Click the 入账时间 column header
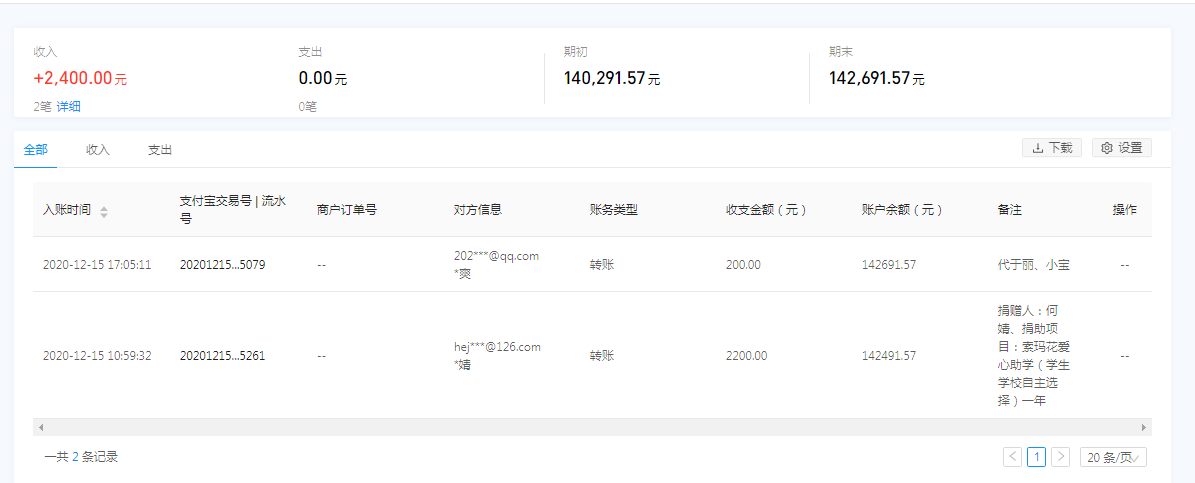The height and width of the screenshot is (483, 1195). [67, 210]
